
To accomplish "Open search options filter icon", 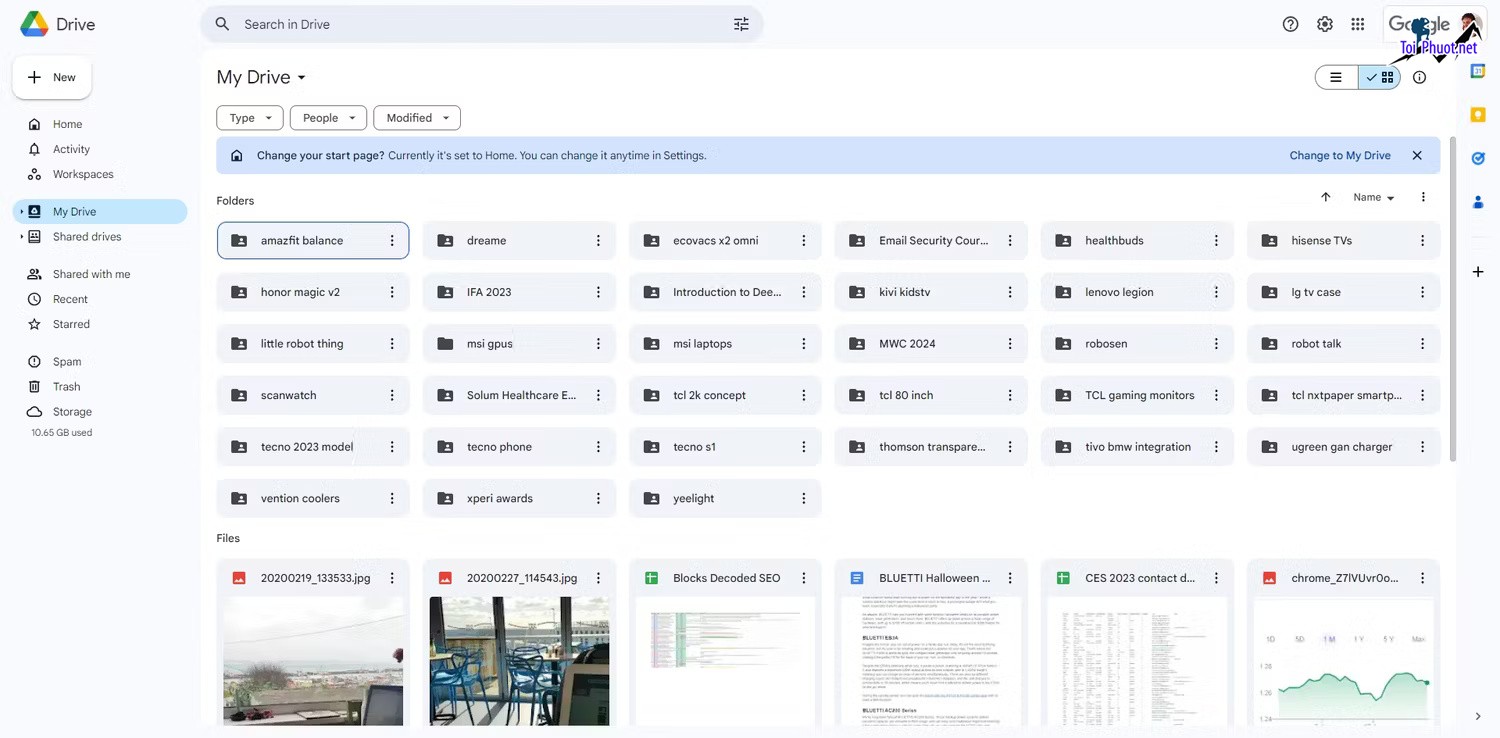I will tap(741, 24).
